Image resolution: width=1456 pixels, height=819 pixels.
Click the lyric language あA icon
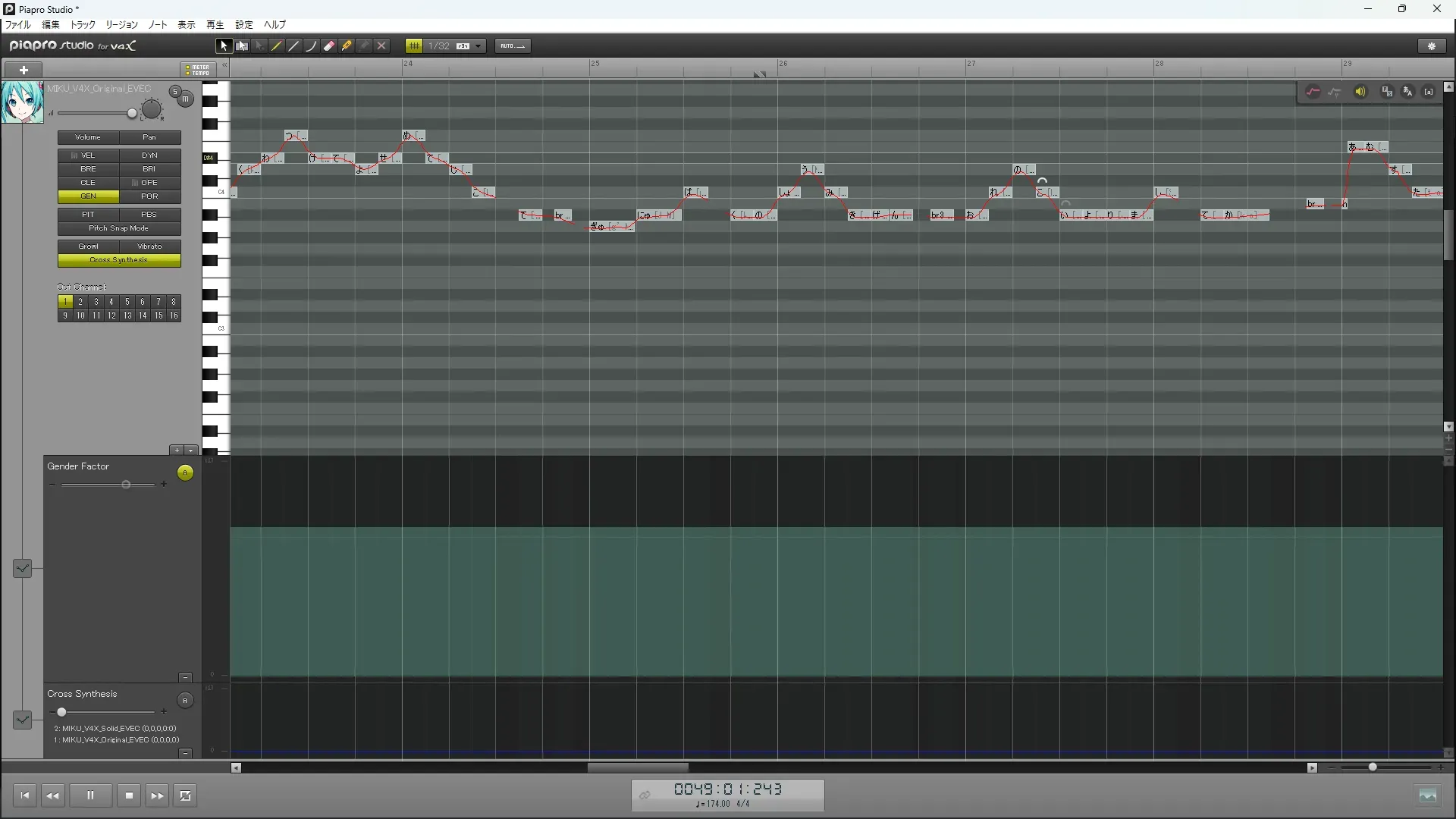[x=1408, y=92]
